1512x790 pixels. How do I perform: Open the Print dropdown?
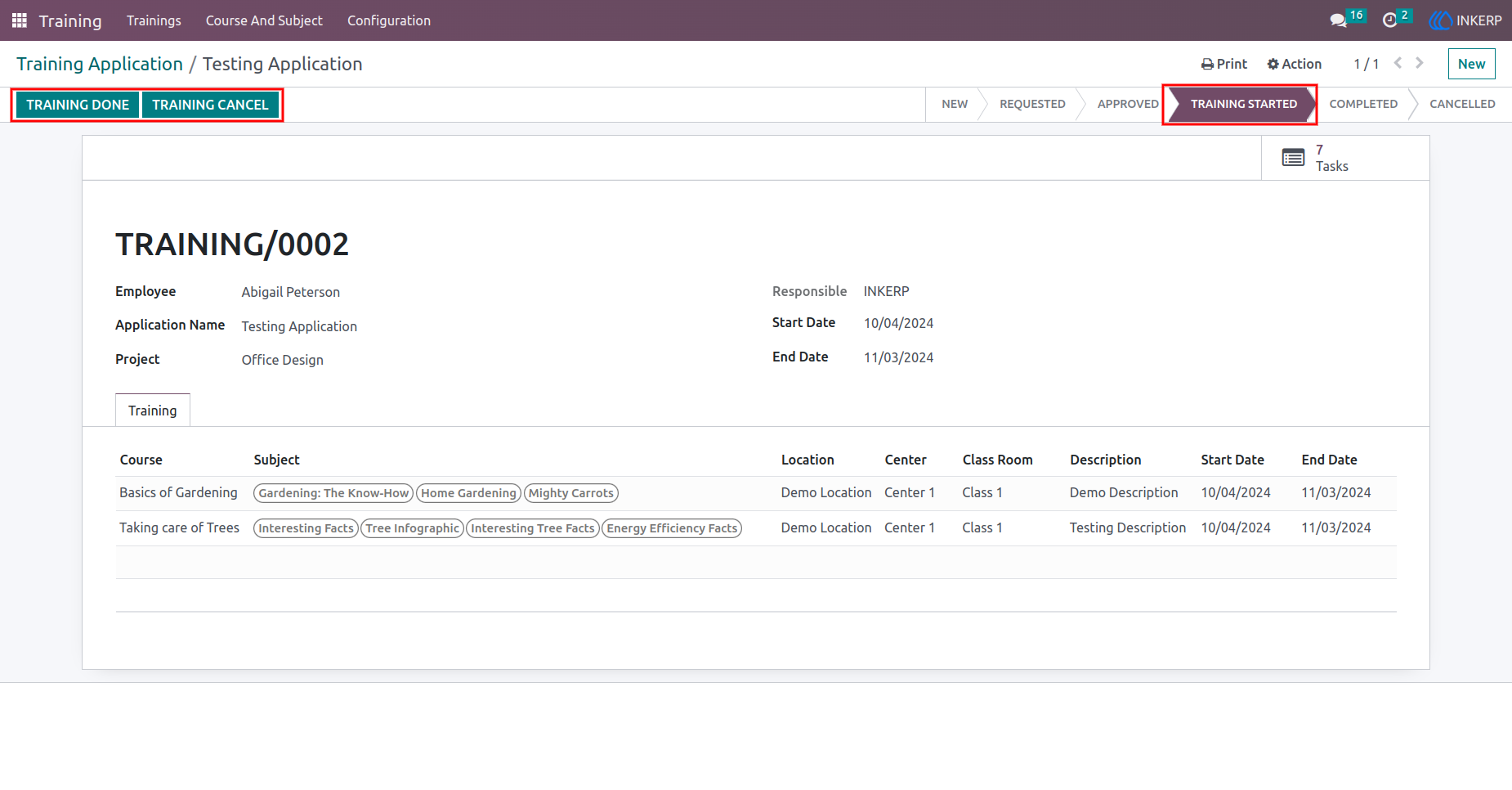[x=1224, y=64]
